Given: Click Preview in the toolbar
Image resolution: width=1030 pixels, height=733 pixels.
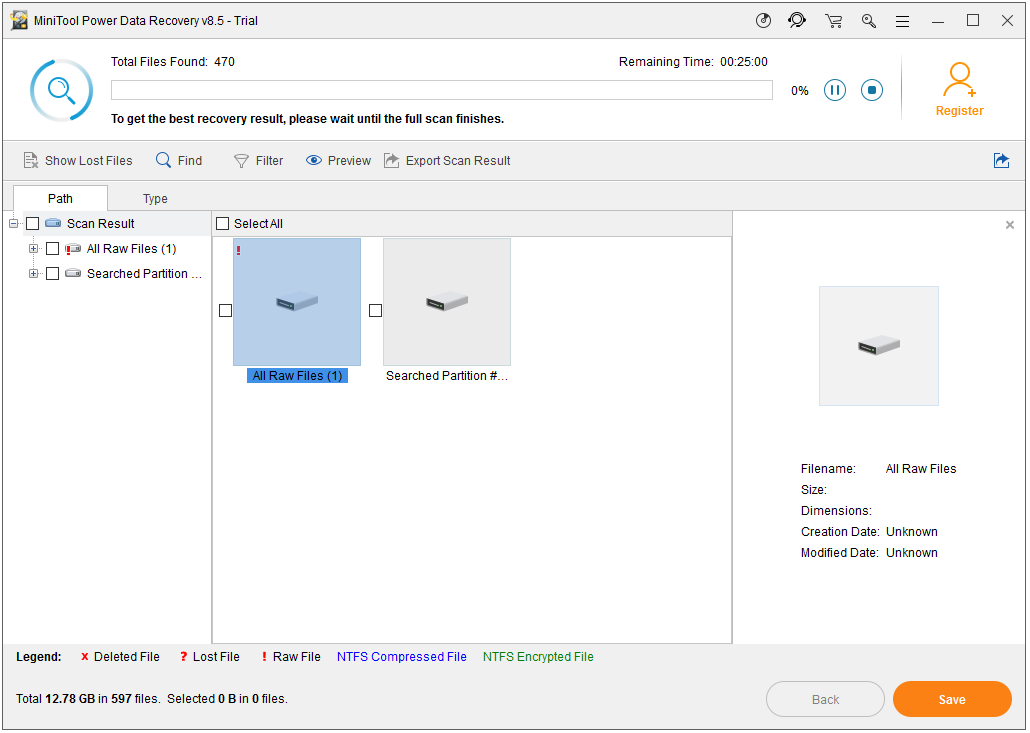Looking at the screenshot, I should [338, 161].
